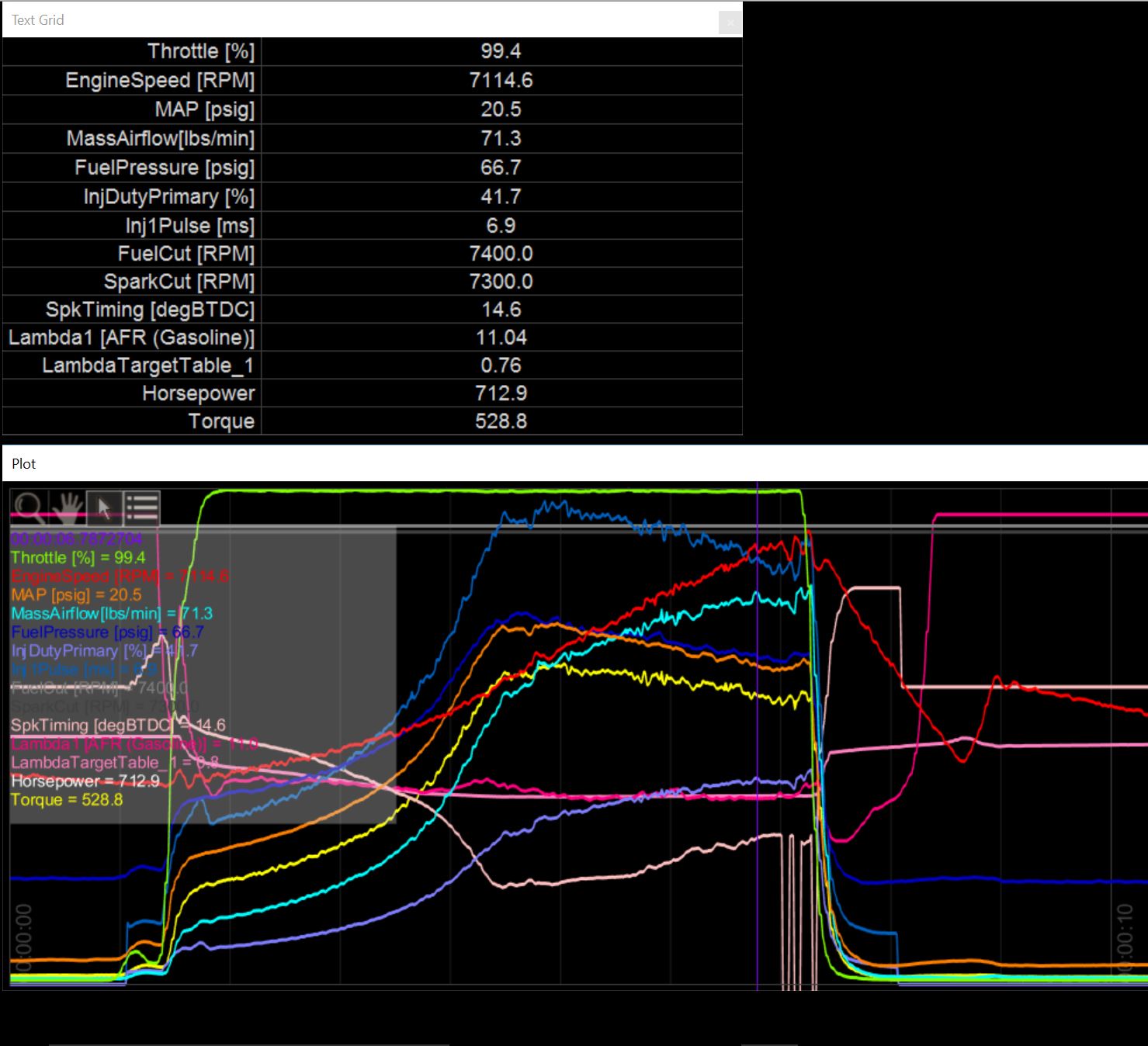The width and height of the screenshot is (1148, 1046).
Task: Click MassAirflow legend entry in plot
Action: (111, 614)
